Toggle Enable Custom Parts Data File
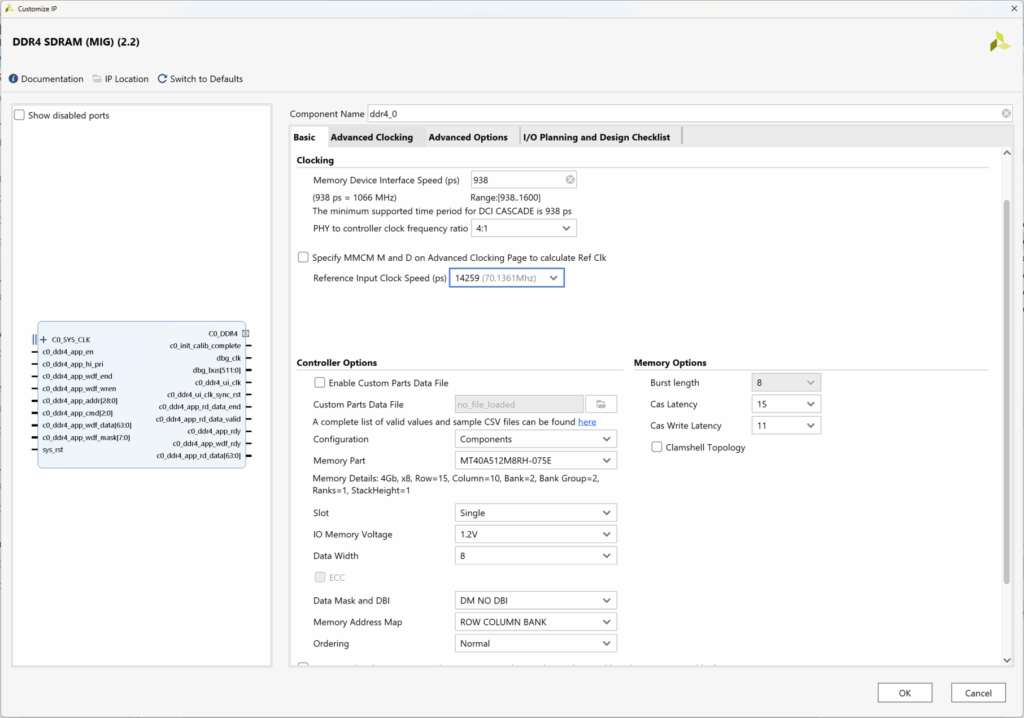 point(320,382)
